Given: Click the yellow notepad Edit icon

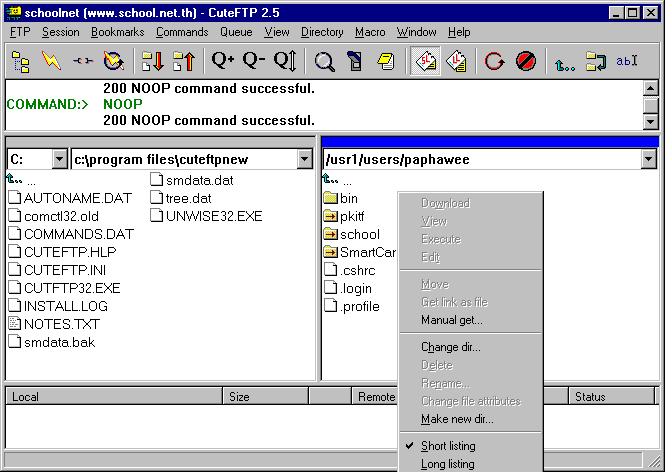Looking at the screenshot, I should [x=386, y=61].
